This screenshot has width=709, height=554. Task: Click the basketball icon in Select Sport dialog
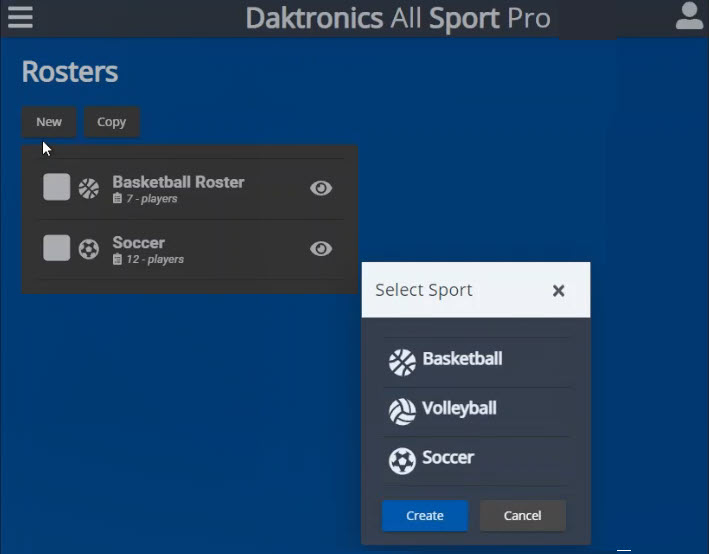(x=402, y=361)
